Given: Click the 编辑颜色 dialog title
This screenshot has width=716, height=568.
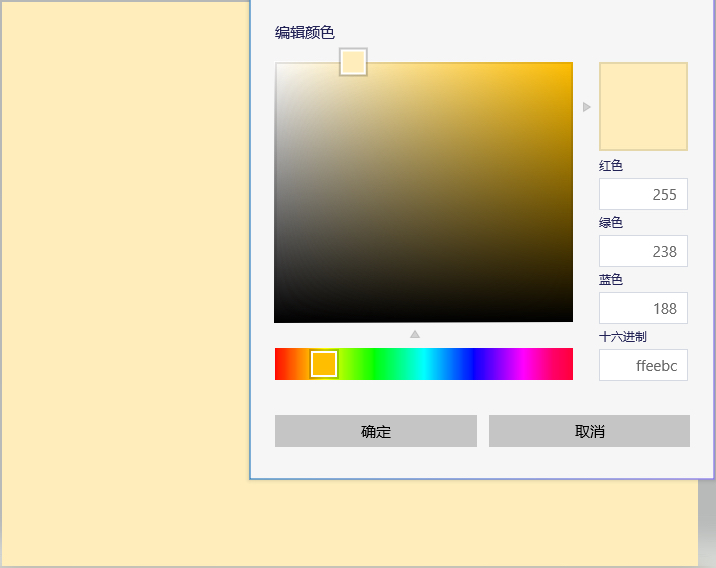Looking at the screenshot, I should click(x=305, y=32).
